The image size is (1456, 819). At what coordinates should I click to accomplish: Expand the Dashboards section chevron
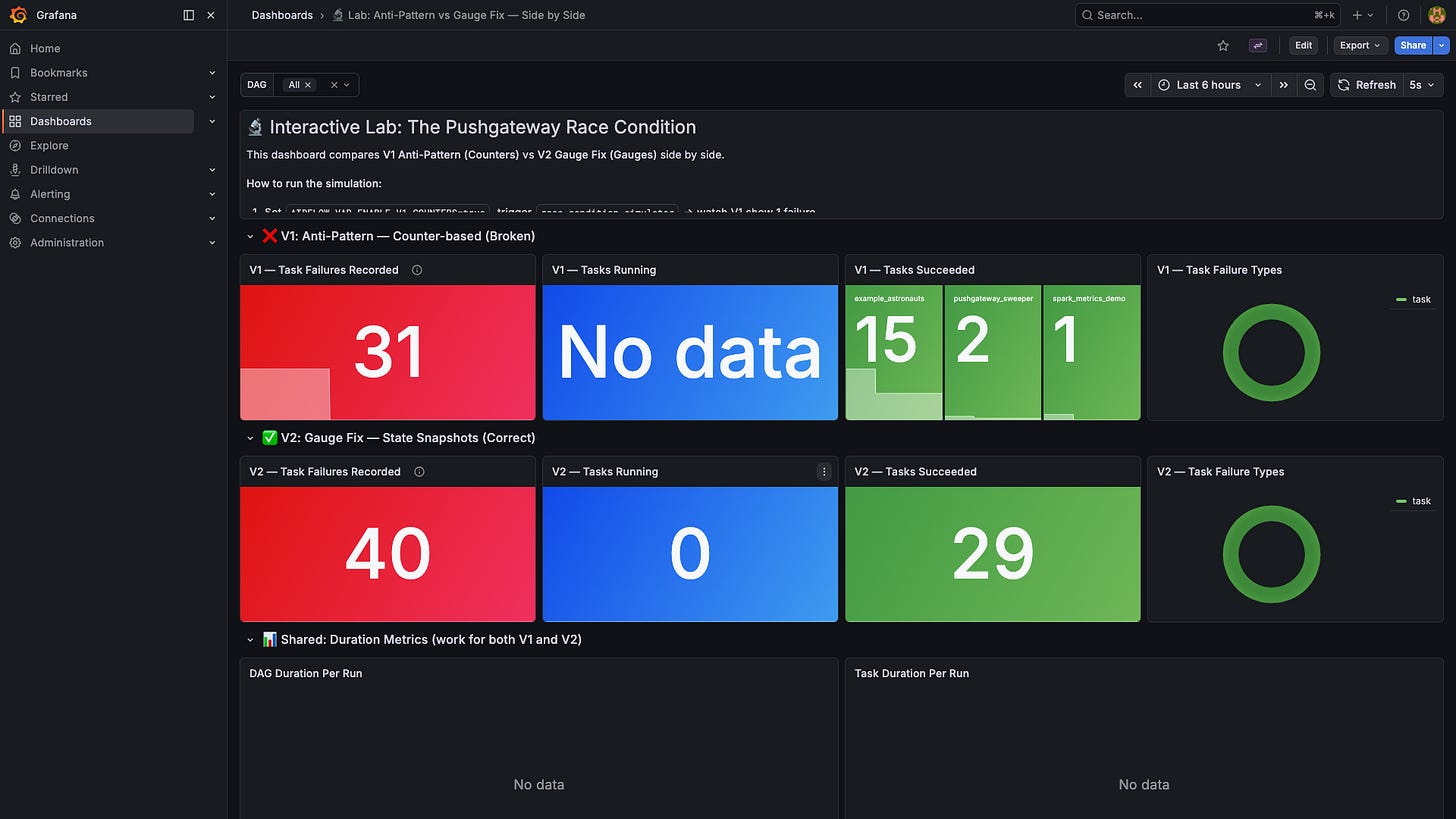click(212, 121)
